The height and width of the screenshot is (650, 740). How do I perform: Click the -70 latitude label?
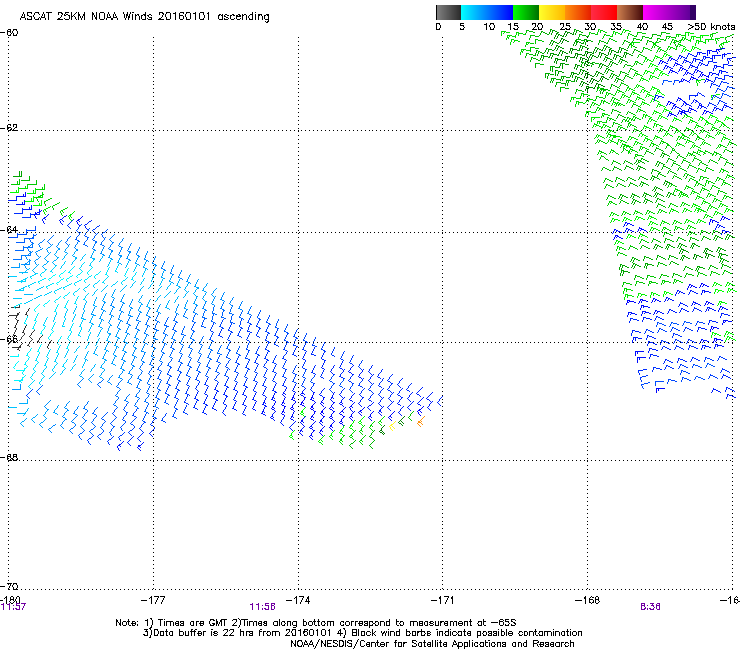pyautogui.click(x=9, y=586)
